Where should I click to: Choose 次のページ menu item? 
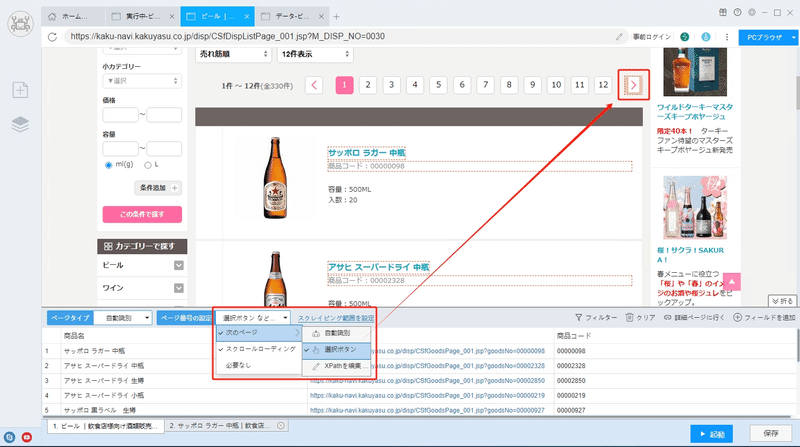tap(259, 333)
